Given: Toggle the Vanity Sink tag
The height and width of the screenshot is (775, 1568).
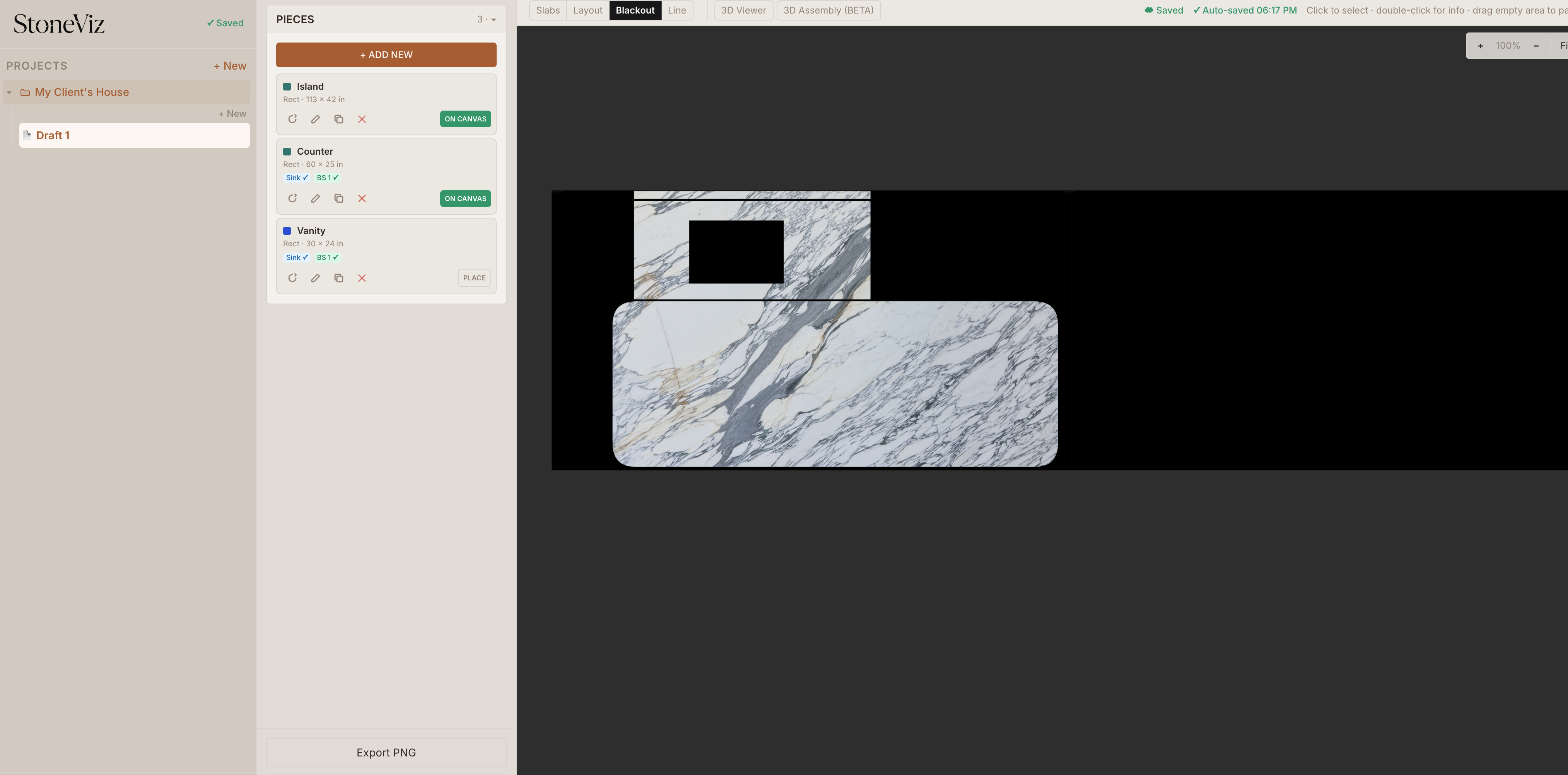Looking at the screenshot, I should click(296, 258).
